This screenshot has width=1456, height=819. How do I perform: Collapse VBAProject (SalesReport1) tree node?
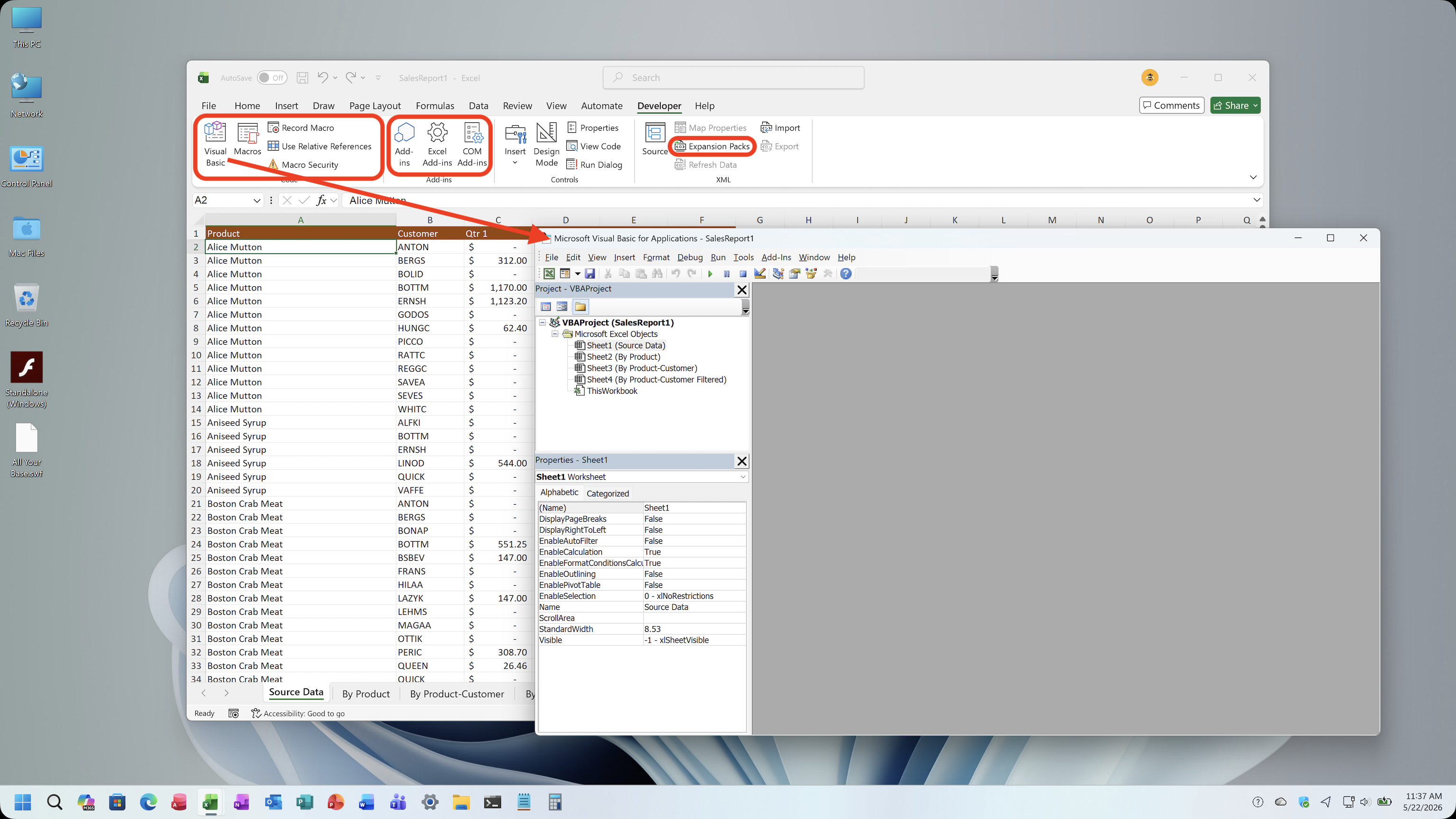click(543, 322)
